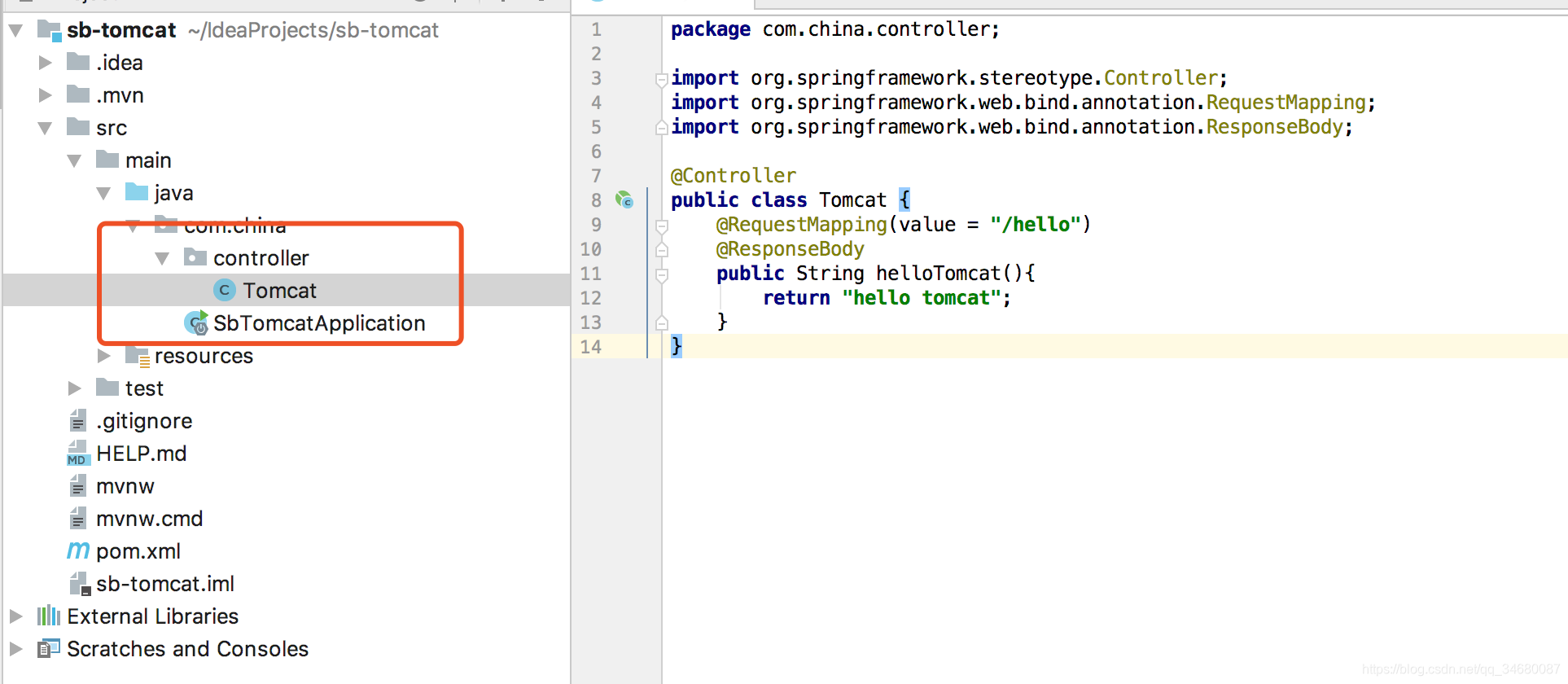This screenshot has width=1568, height=684.
Task: Click the fold end marker at line 13
Action: click(662, 323)
